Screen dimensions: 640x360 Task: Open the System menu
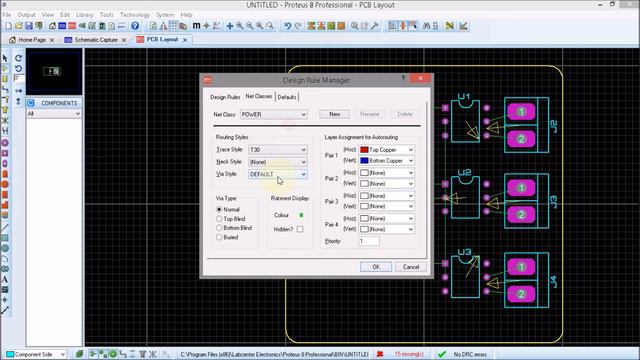165,15
